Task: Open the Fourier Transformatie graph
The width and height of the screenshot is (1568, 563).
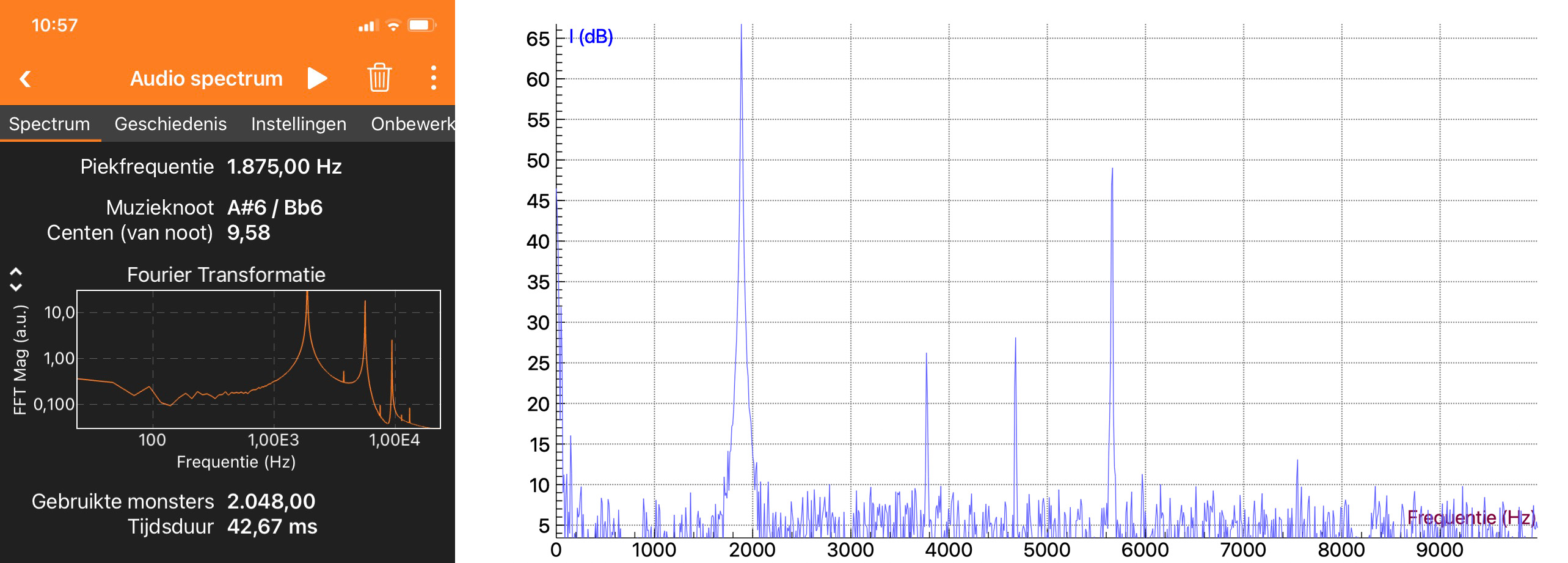Action: (x=258, y=359)
